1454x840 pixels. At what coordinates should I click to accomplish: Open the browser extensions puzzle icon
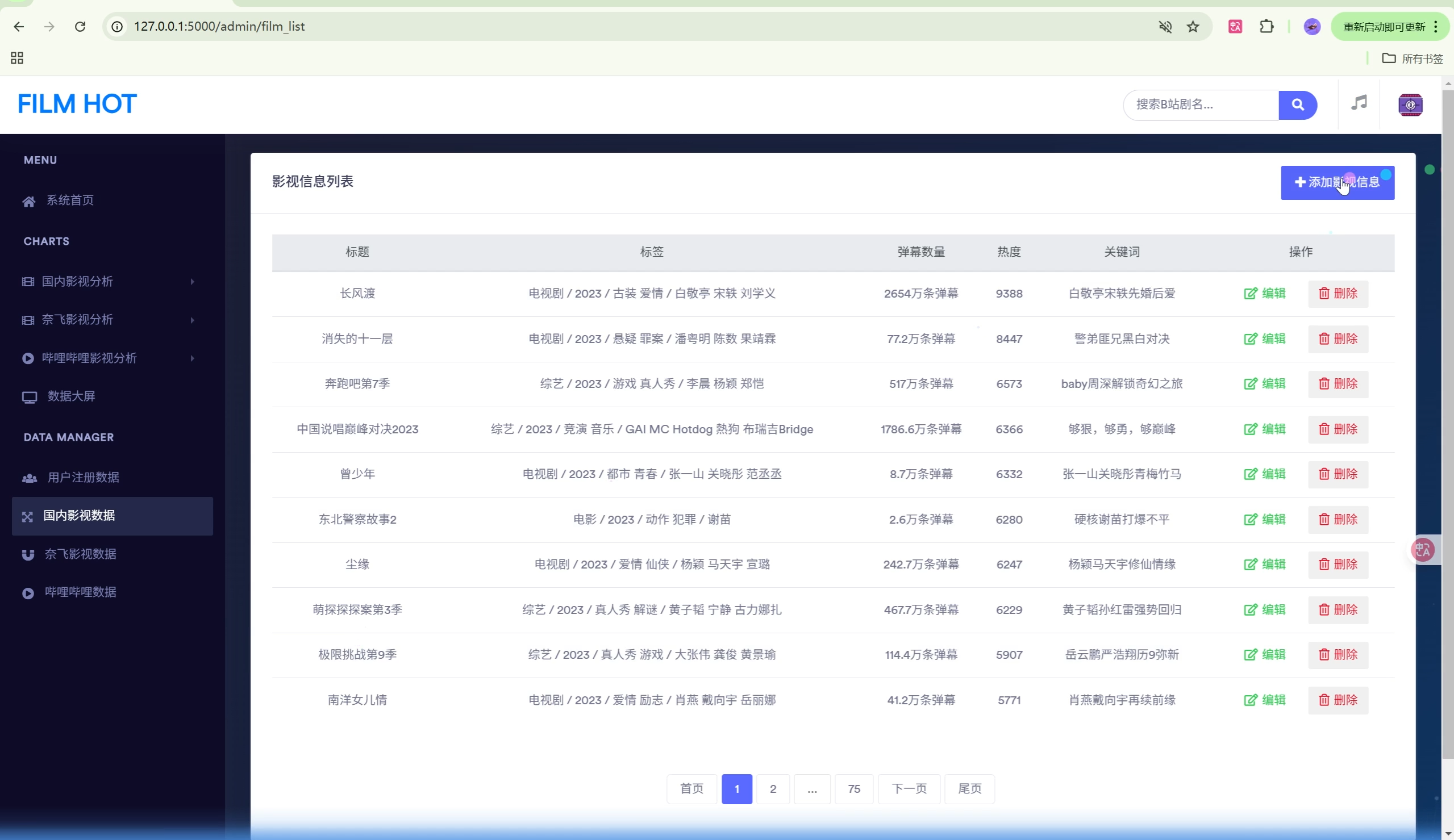pyautogui.click(x=1266, y=27)
